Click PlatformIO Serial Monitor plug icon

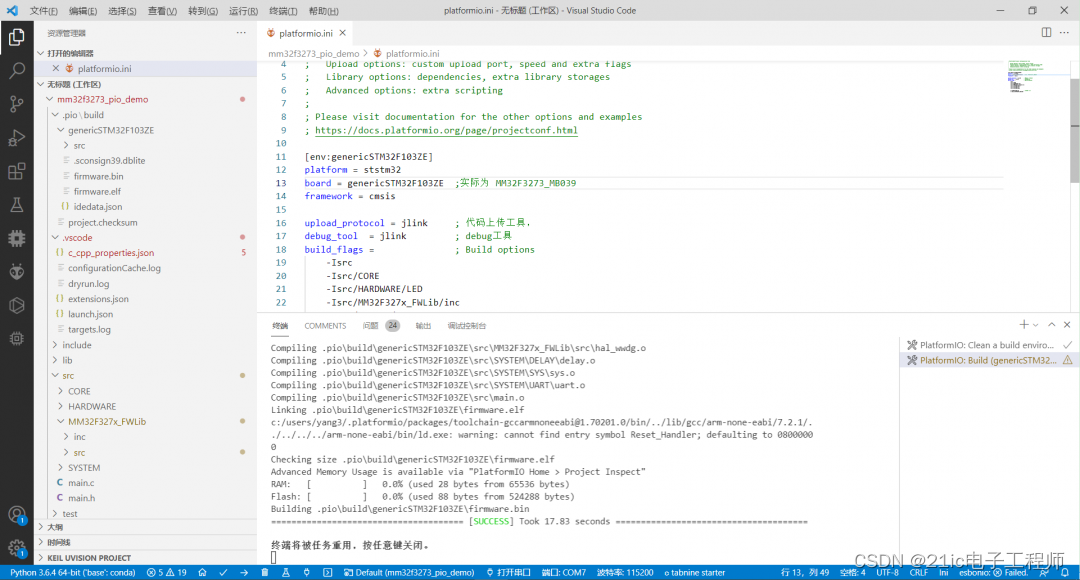[307, 572]
